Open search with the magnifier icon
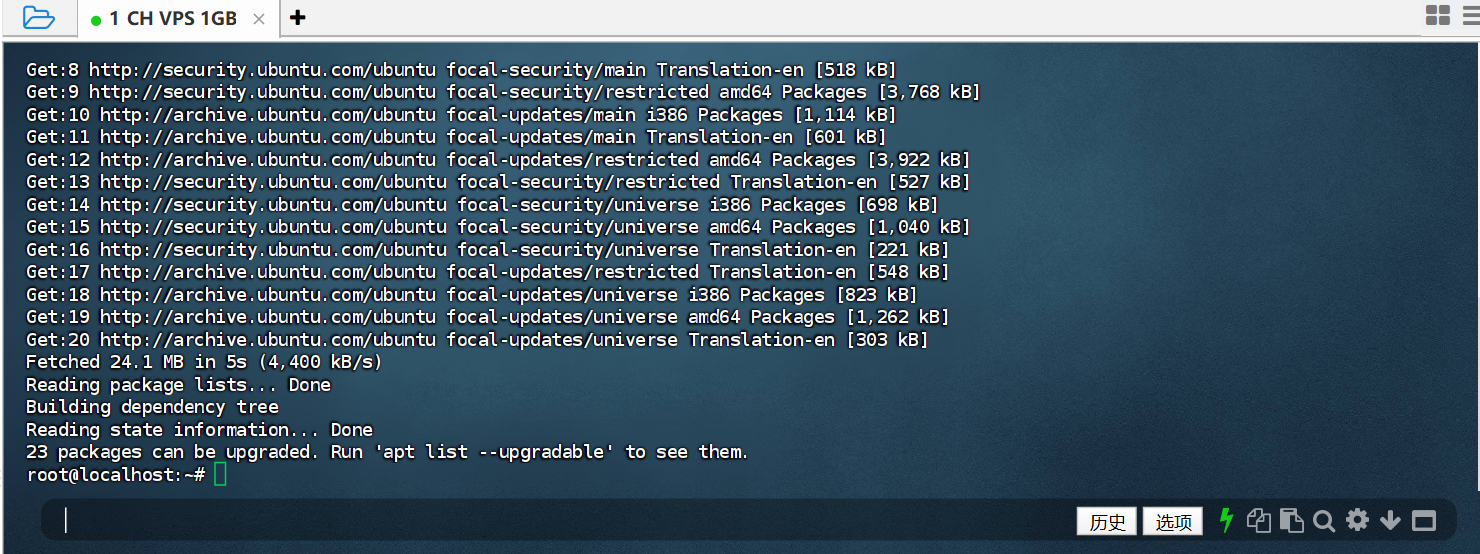Screen dimensions: 1480x554 [x=1324, y=520]
